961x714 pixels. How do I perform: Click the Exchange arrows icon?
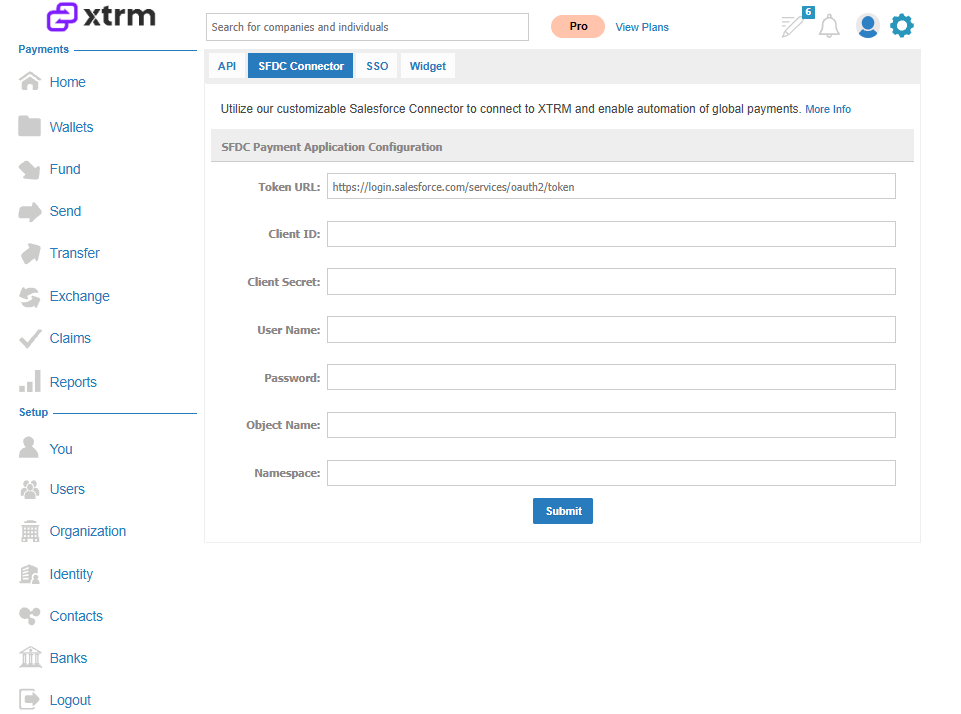(29, 297)
